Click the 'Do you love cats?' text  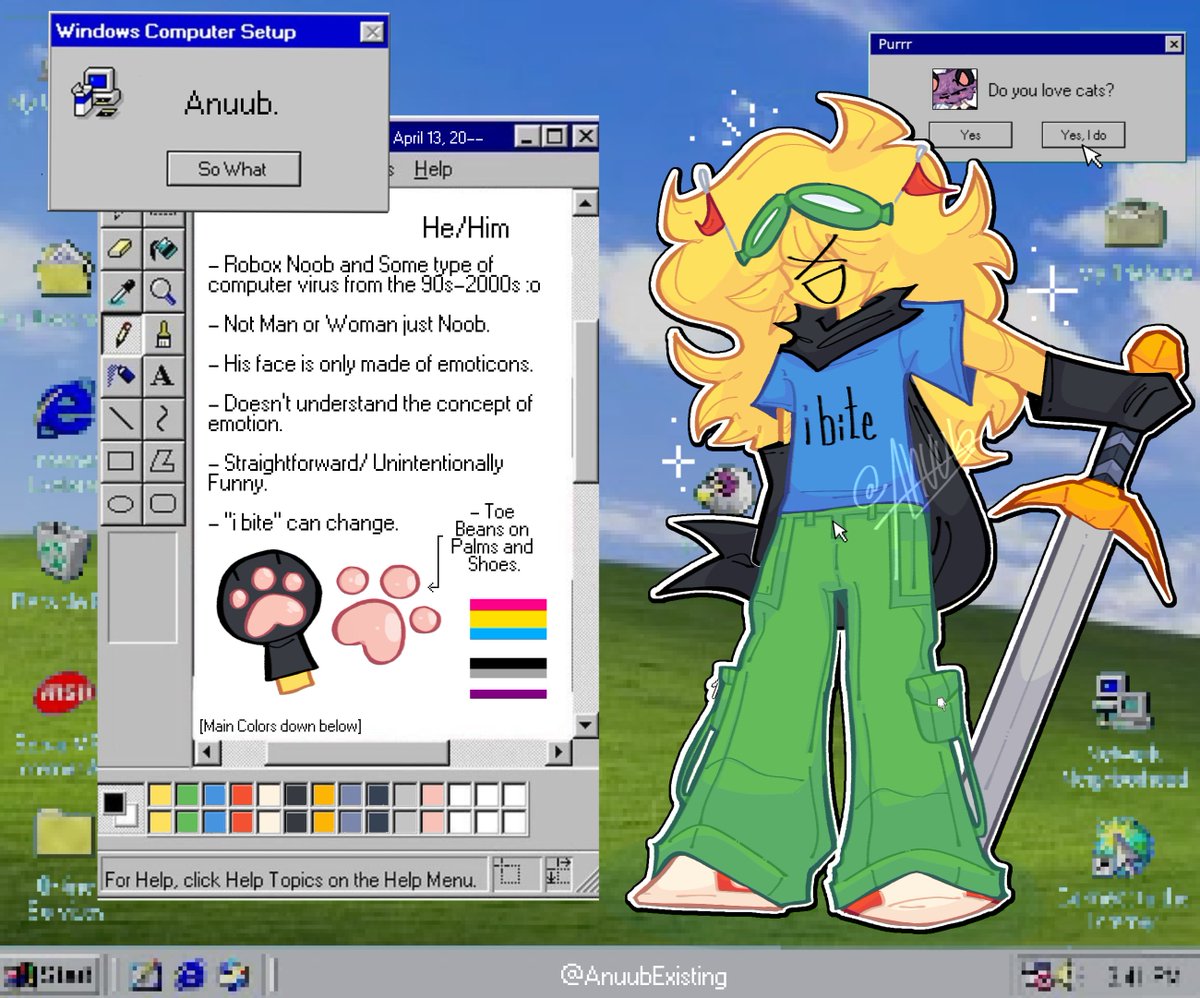[x=1051, y=90]
